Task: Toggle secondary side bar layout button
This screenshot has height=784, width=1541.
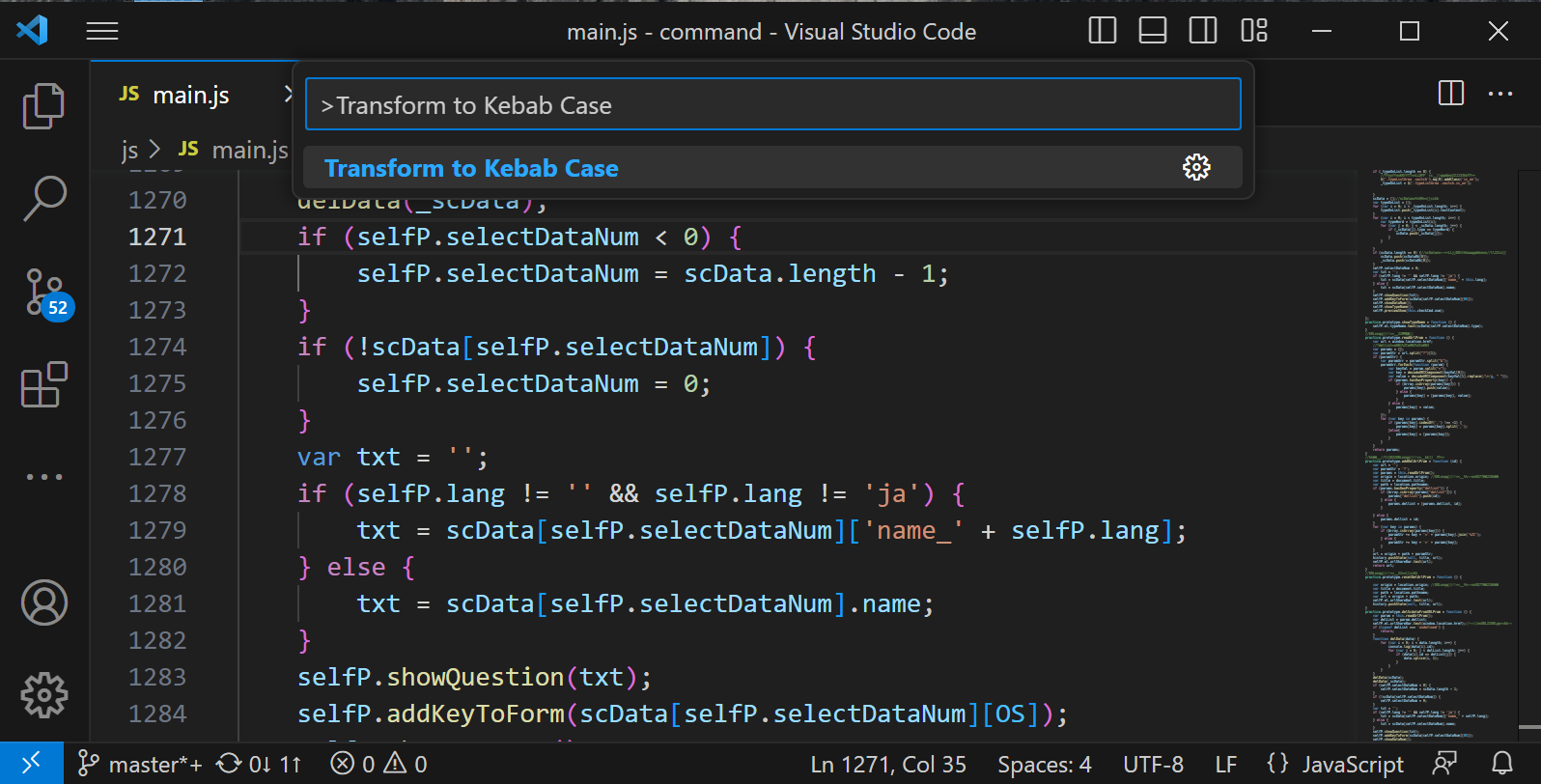Action: 1203,31
